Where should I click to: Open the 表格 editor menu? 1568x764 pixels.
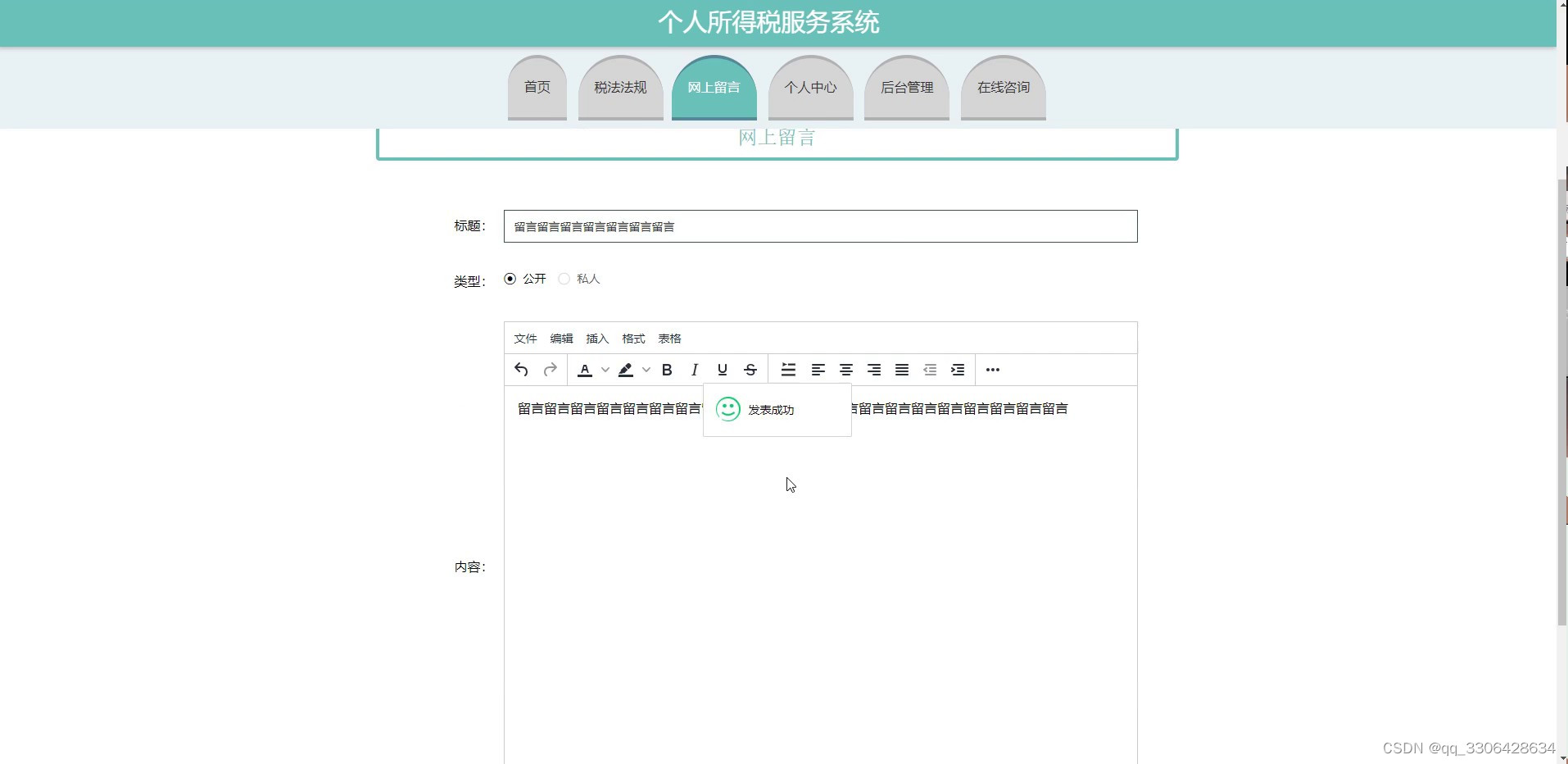point(669,339)
